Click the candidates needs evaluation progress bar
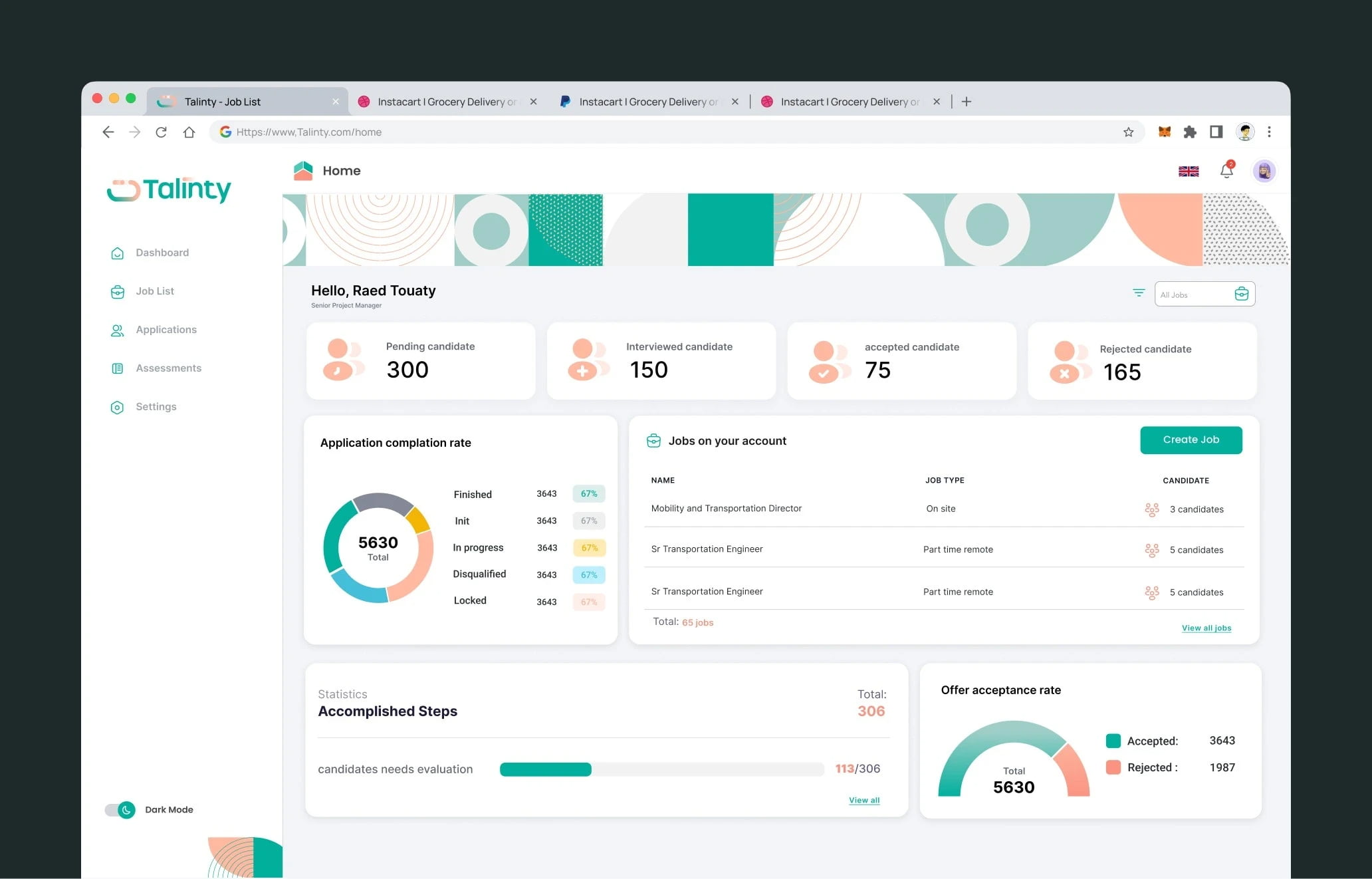 [662, 769]
